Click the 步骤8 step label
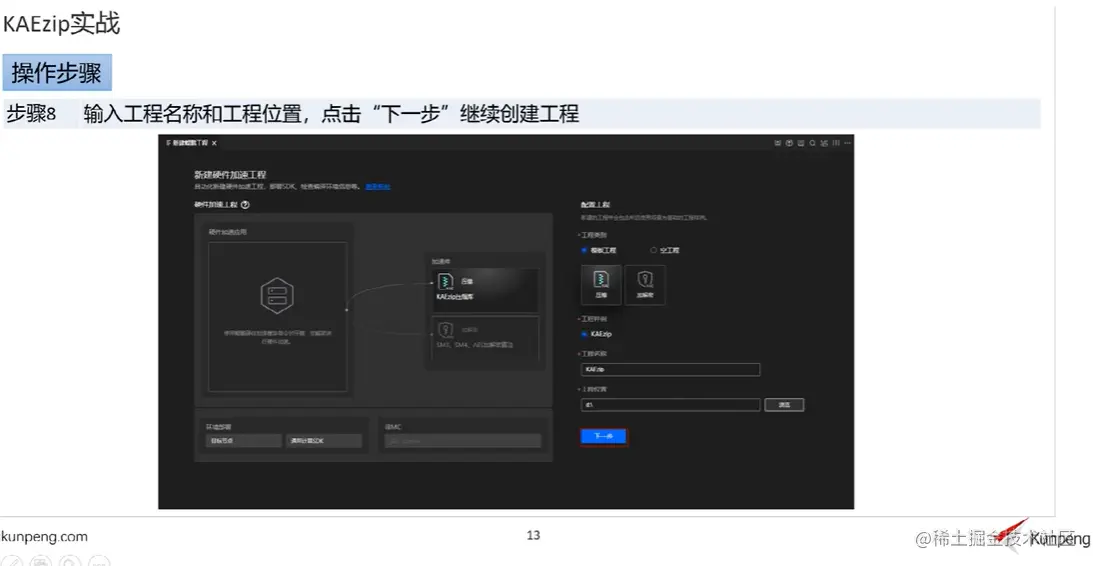1093x566 pixels. (31, 114)
